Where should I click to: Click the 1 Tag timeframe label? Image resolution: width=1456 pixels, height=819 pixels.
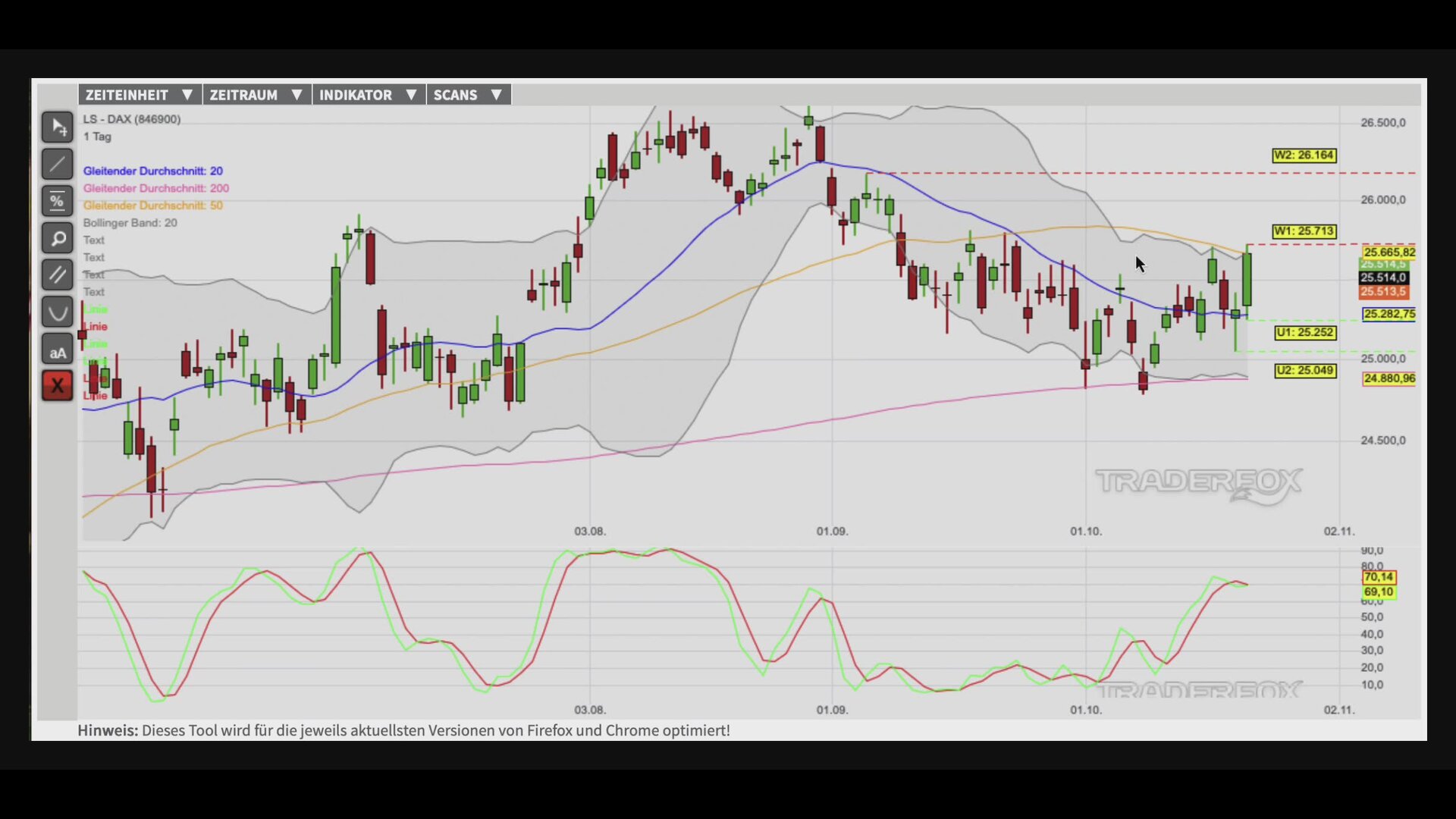pos(97,136)
